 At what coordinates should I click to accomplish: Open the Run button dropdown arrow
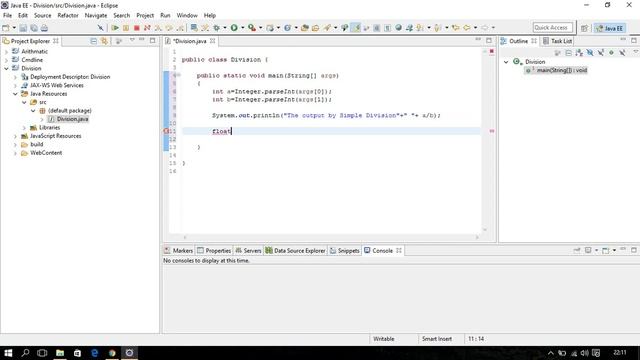click(242, 28)
